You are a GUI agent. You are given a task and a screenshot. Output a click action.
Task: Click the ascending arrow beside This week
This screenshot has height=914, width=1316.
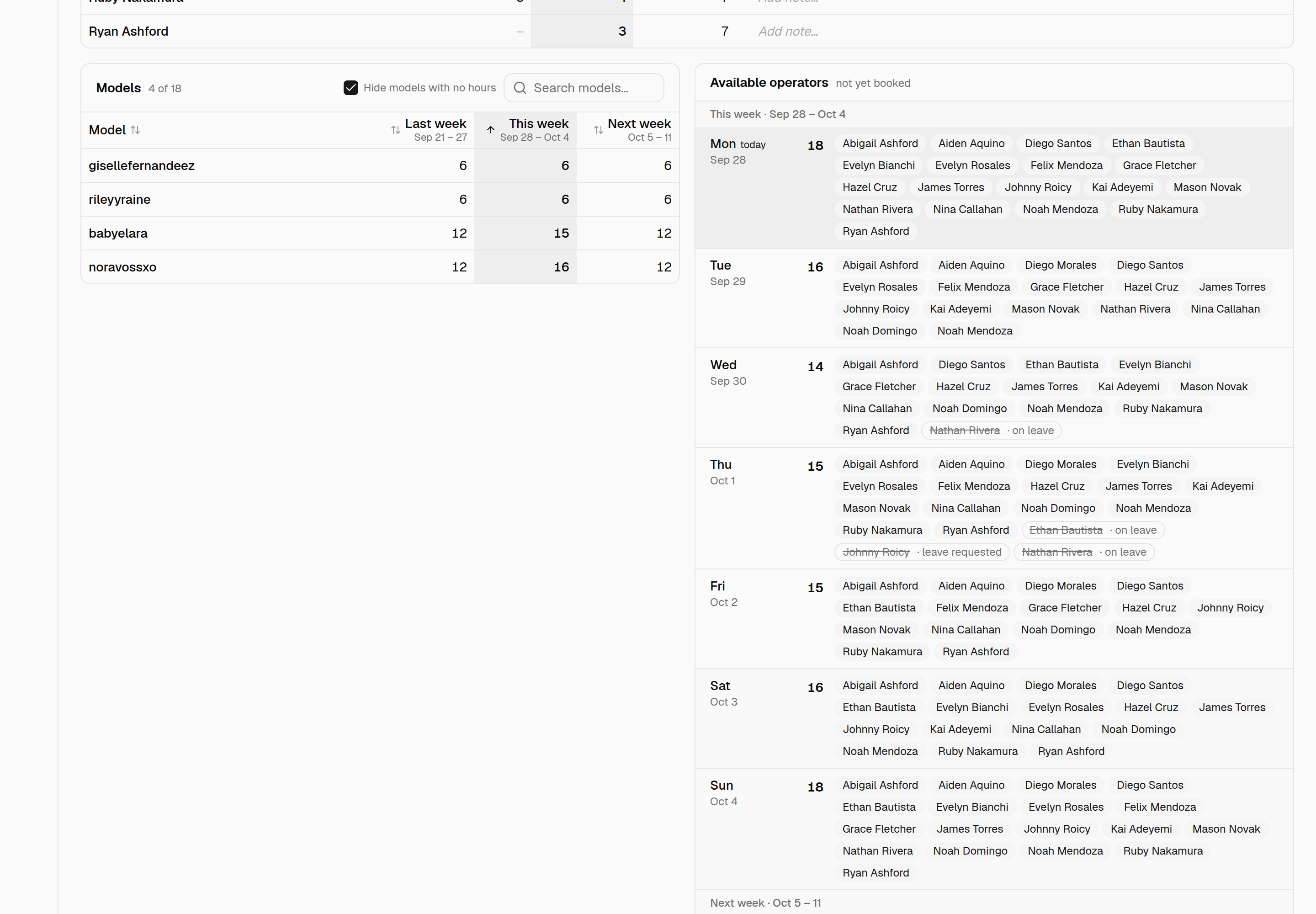491,129
